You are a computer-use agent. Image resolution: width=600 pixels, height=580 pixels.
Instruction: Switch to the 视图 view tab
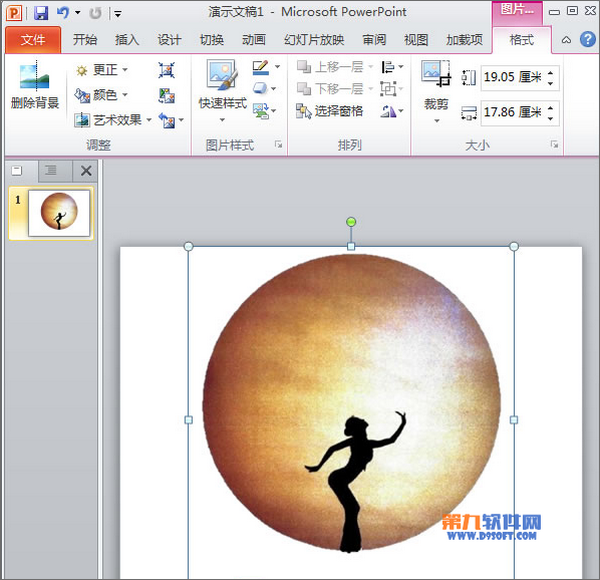pos(416,40)
